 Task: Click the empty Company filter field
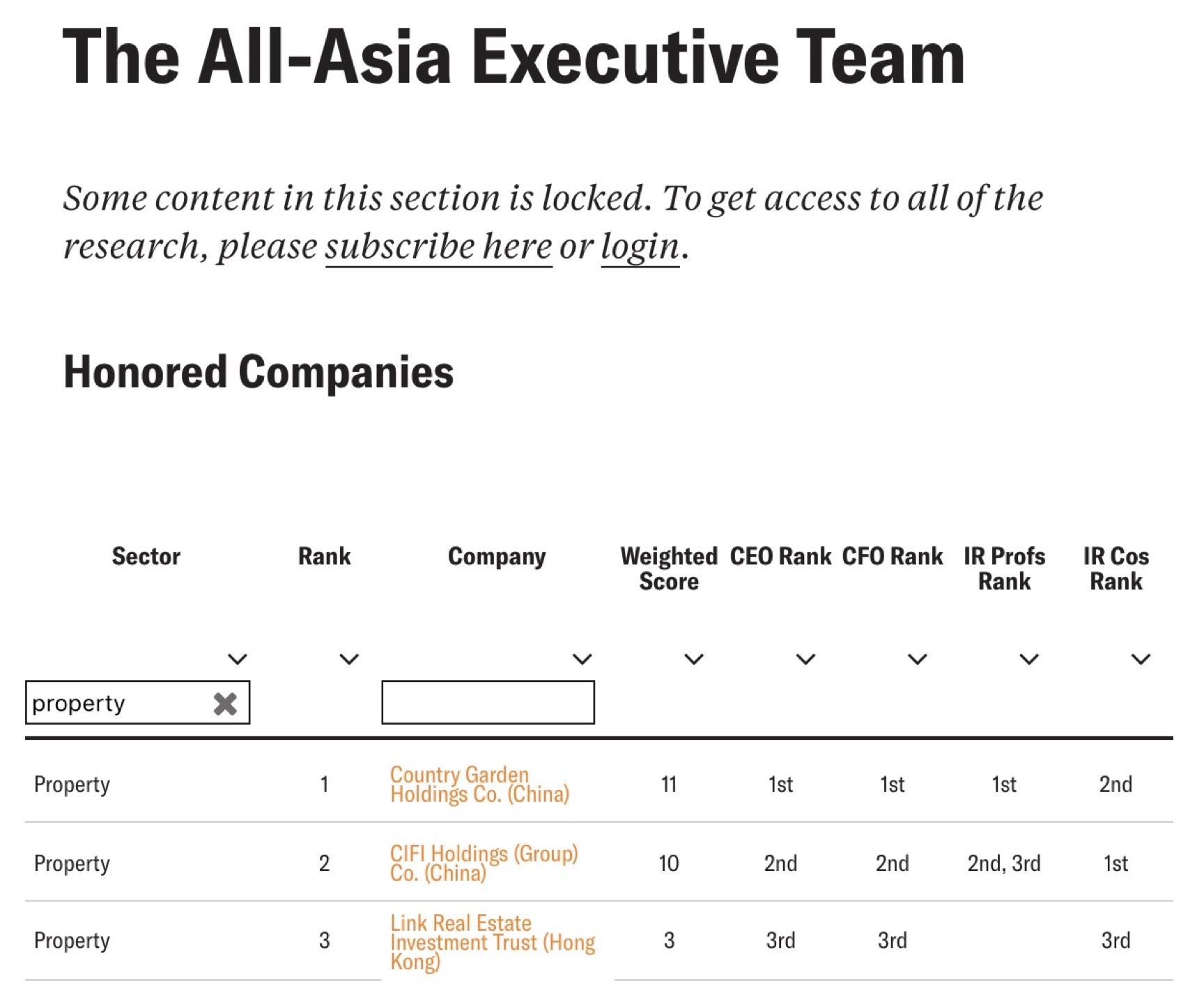(488, 702)
